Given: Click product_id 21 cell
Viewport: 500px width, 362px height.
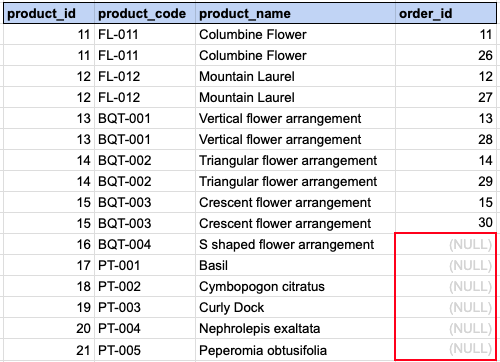Looking at the screenshot, I should (49, 350).
